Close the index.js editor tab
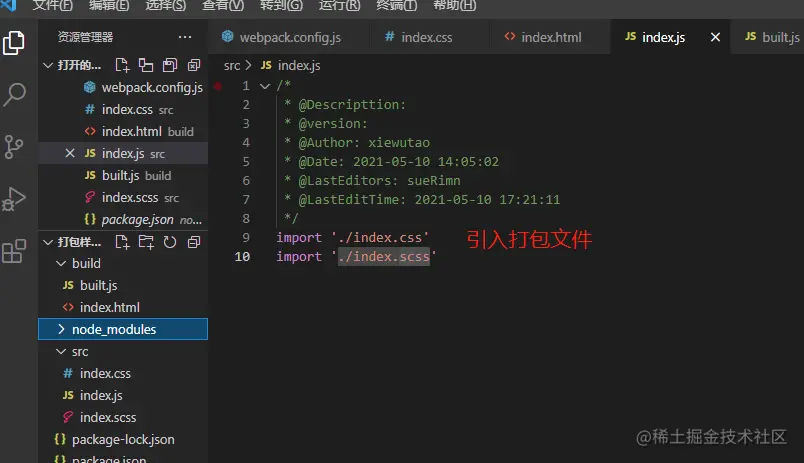Viewport: 804px width, 463px height. pyautogui.click(x=715, y=37)
